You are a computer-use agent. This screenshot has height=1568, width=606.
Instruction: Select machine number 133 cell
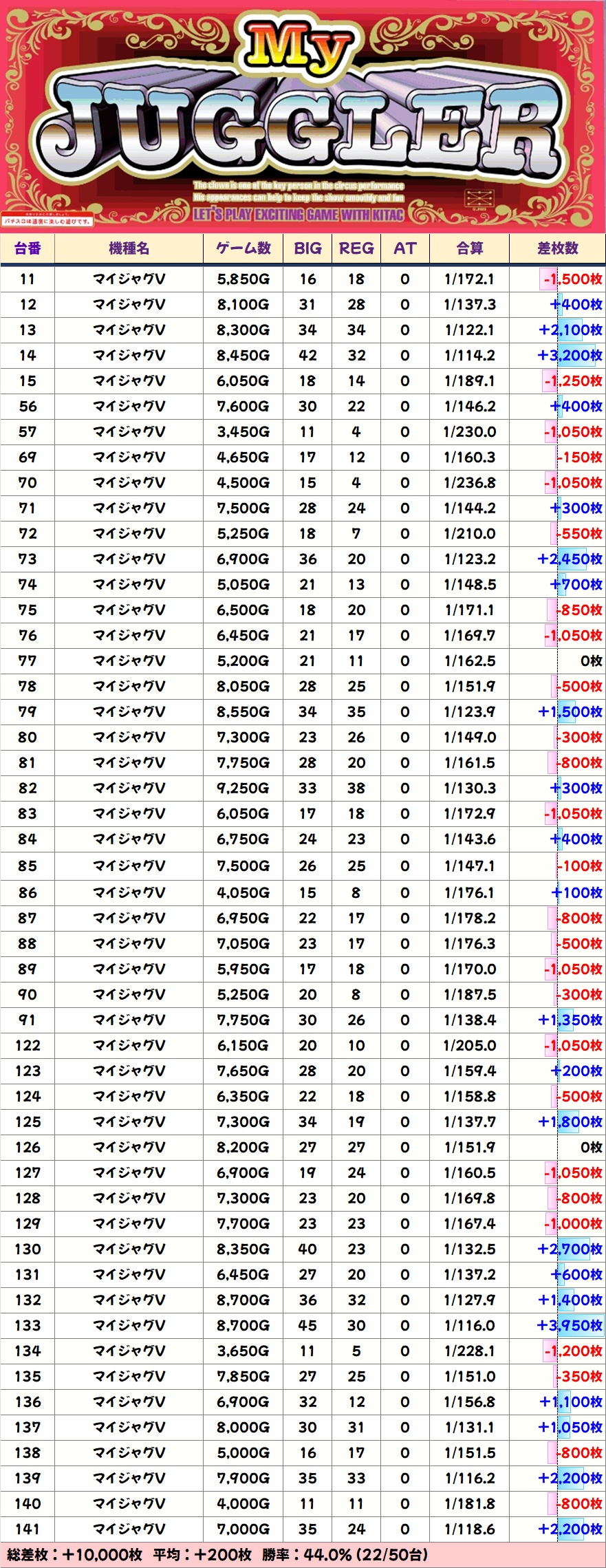(x=28, y=1325)
